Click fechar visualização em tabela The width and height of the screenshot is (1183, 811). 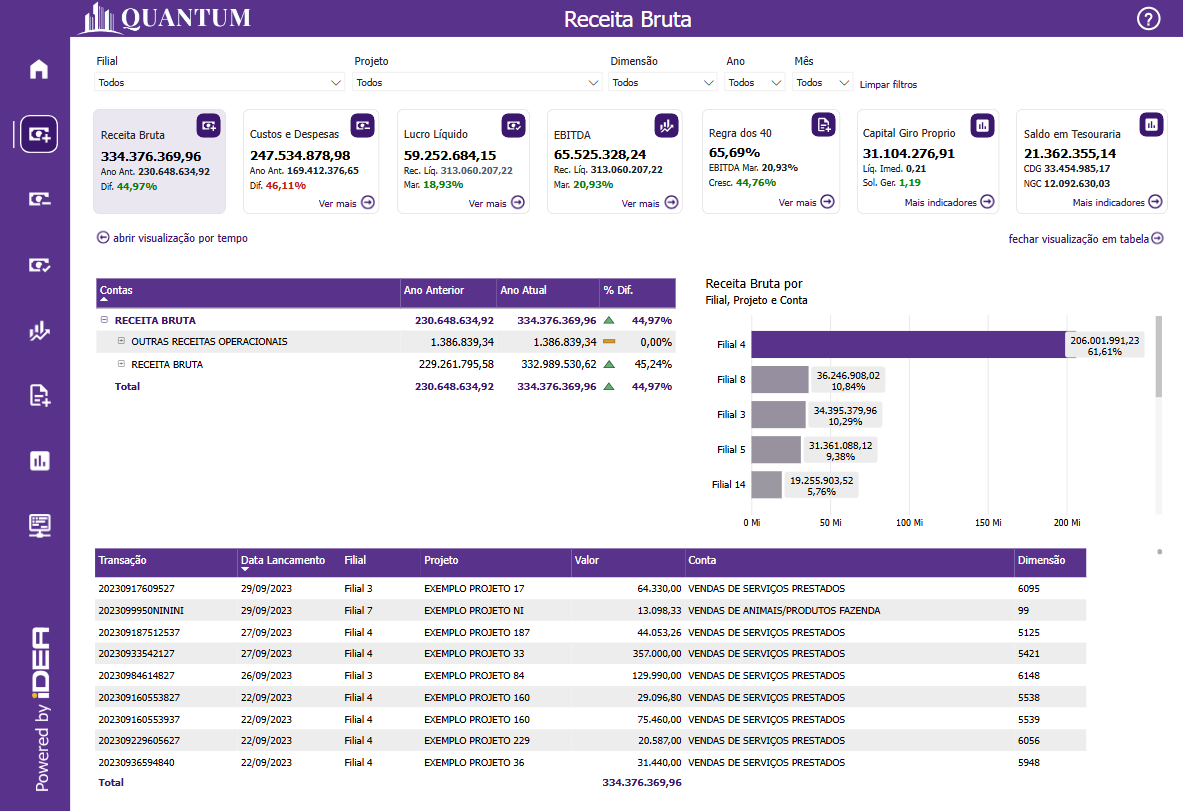pos(1085,238)
